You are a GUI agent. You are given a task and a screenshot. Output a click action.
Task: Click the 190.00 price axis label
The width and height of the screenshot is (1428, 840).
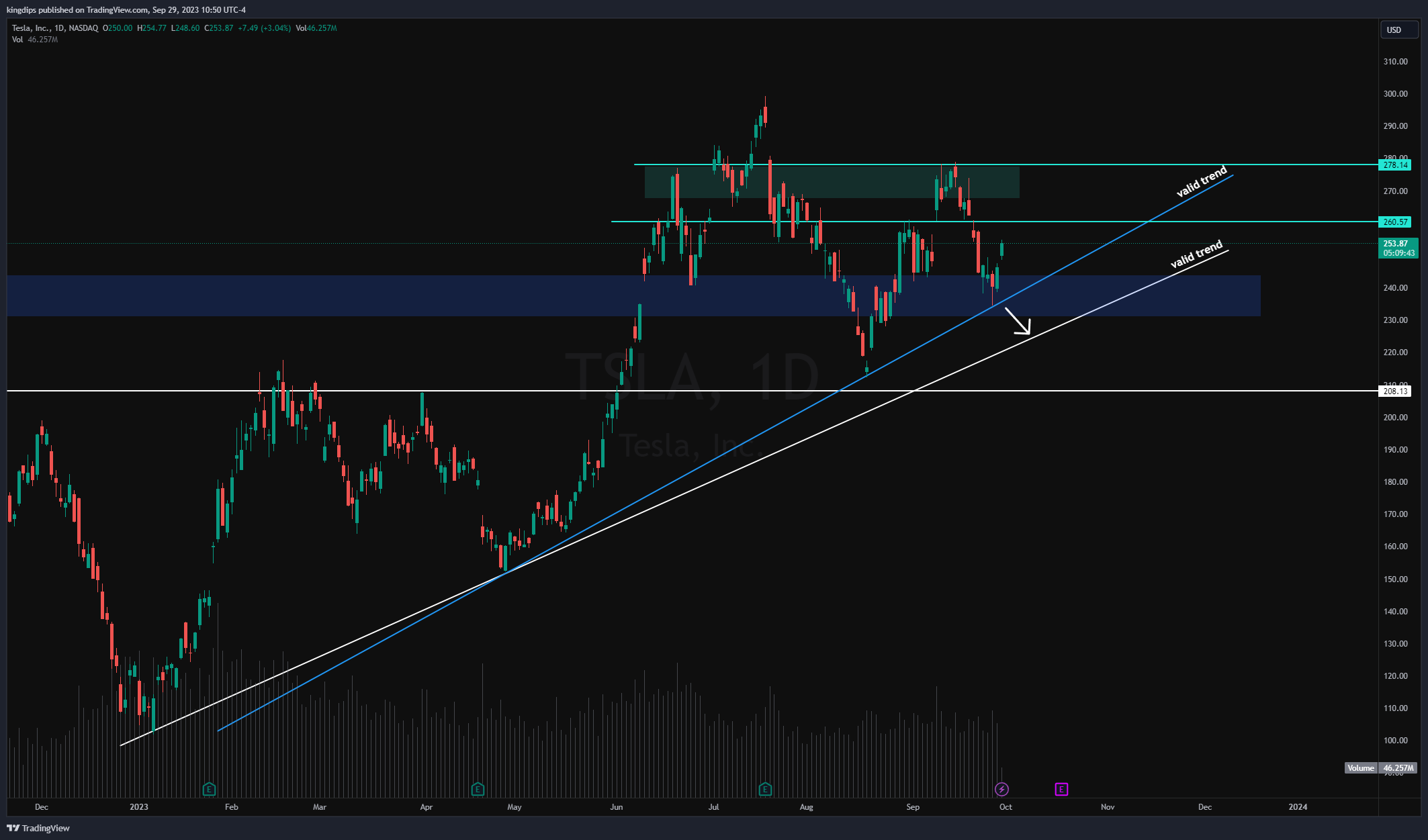1395,450
